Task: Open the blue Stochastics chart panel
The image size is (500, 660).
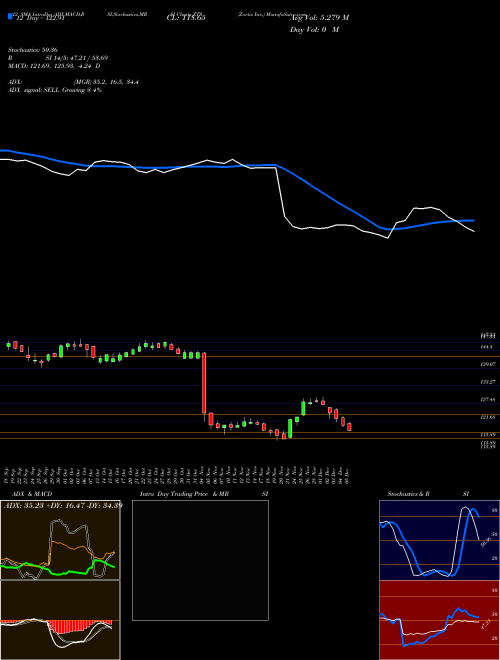Action: coord(439,540)
